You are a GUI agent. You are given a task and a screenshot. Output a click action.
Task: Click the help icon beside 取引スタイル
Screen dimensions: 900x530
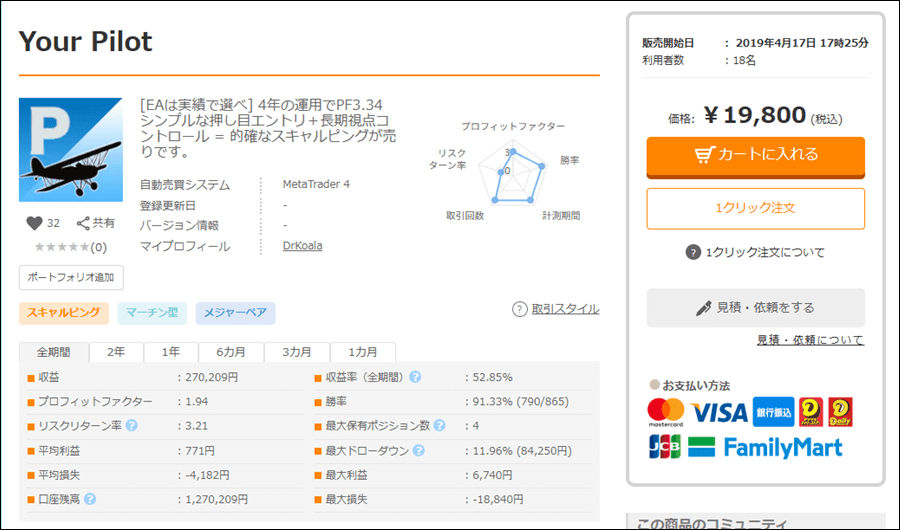(520, 309)
